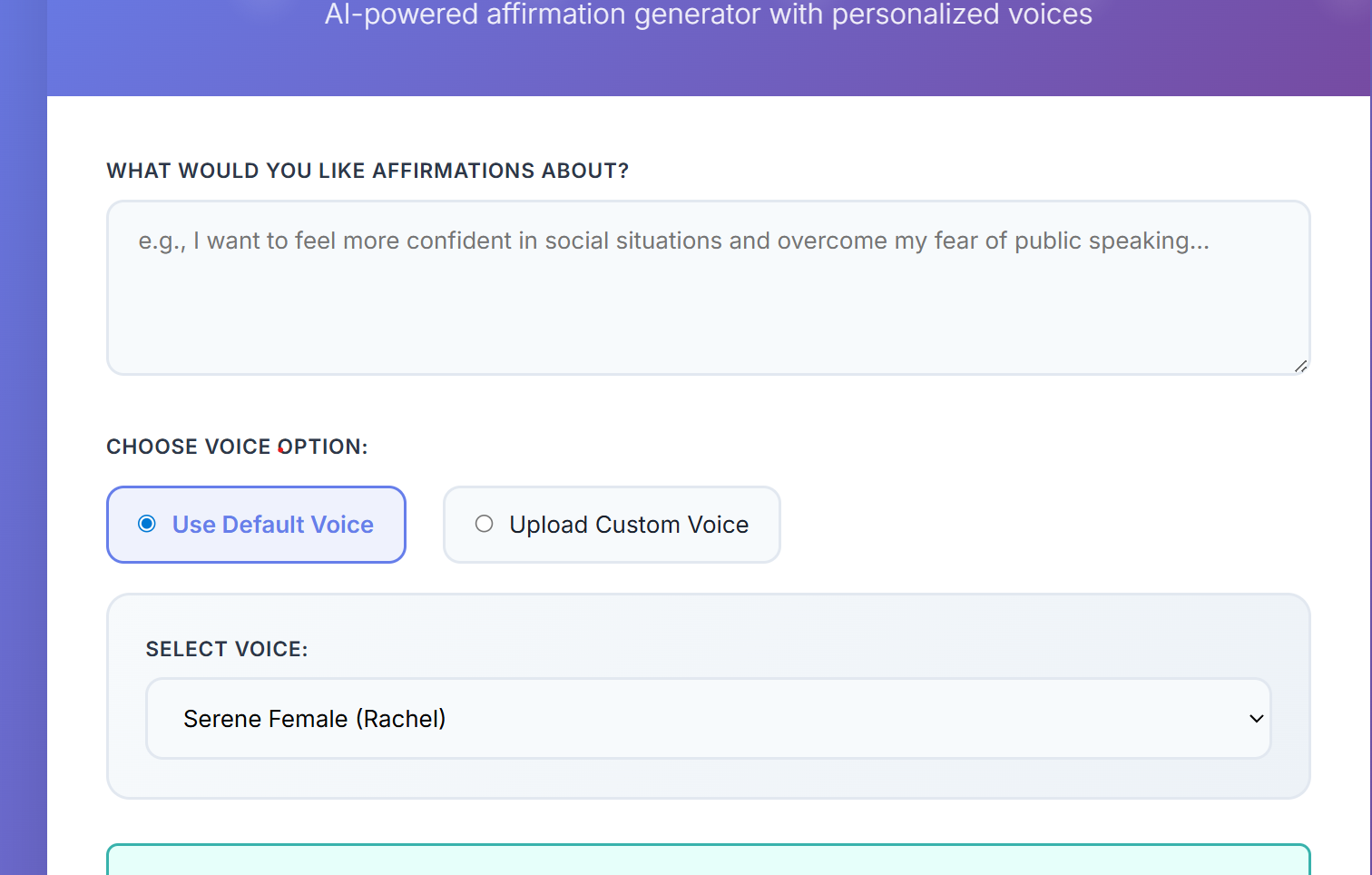Click the teal bordered box at bottom
The image size is (1372, 875).
pyautogui.click(x=708, y=860)
